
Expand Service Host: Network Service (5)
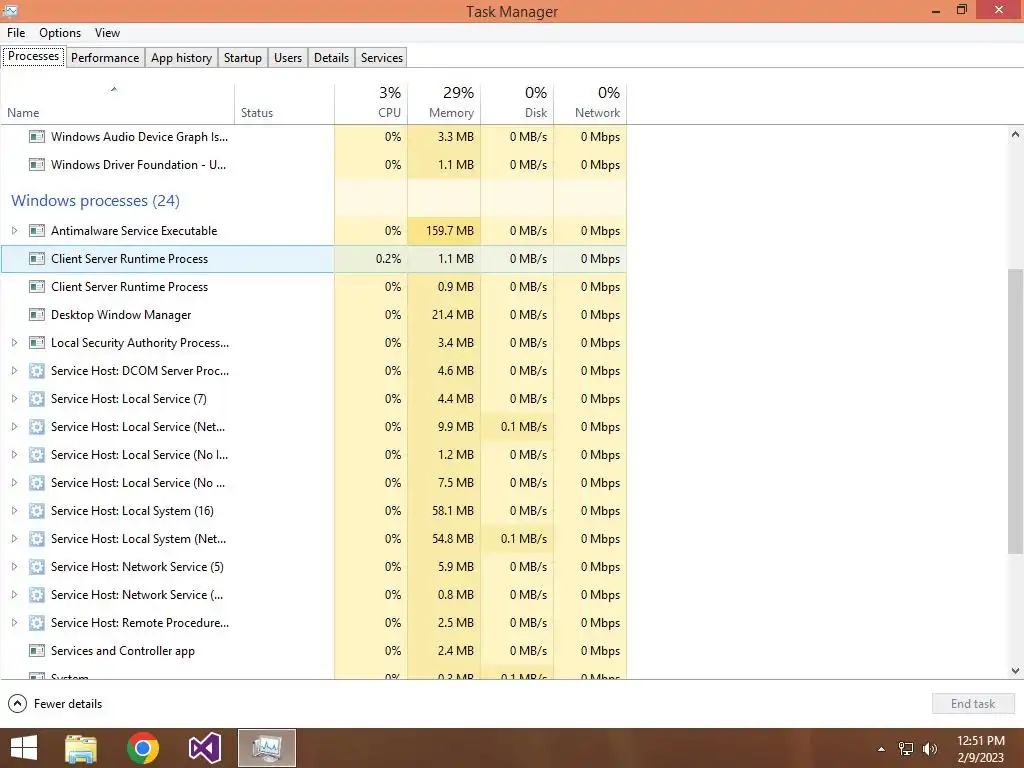(x=14, y=567)
